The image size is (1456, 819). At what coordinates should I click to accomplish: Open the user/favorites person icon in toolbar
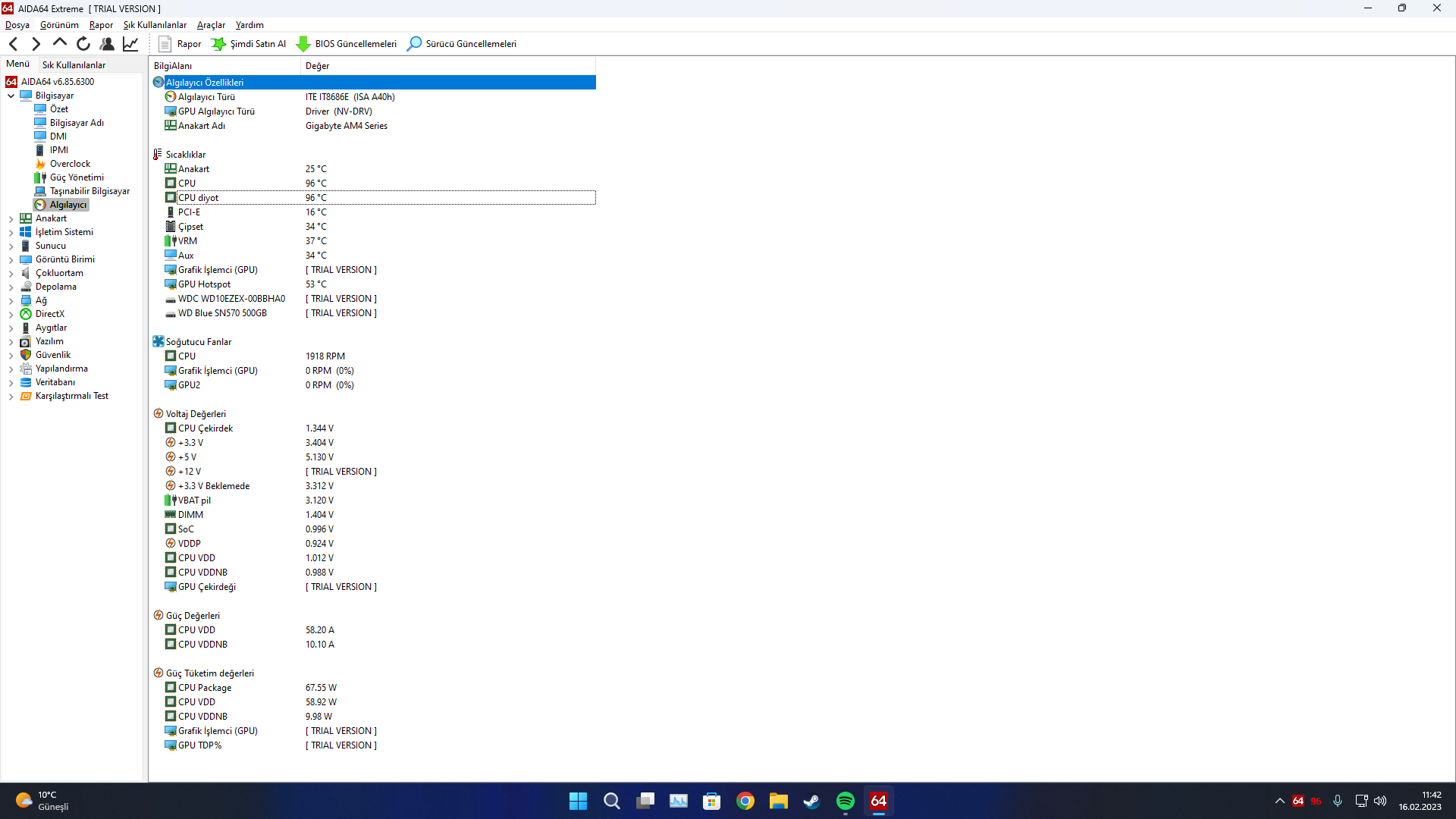pyautogui.click(x=107, y=44)
